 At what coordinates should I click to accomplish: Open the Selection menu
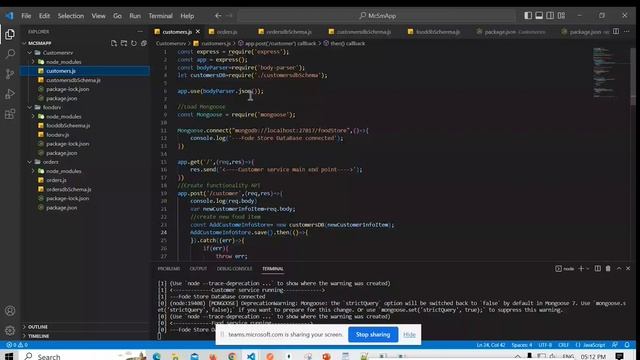click(x=71, y=16)
